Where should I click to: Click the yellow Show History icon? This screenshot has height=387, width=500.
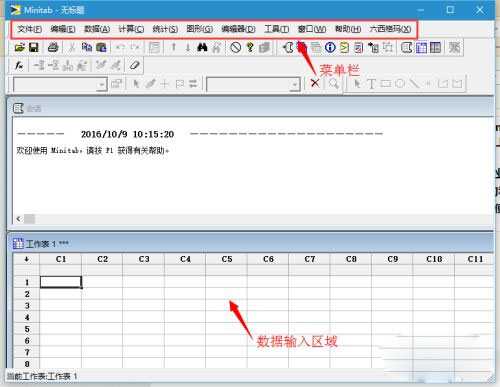pyautogui.click(x=344, y=47)
